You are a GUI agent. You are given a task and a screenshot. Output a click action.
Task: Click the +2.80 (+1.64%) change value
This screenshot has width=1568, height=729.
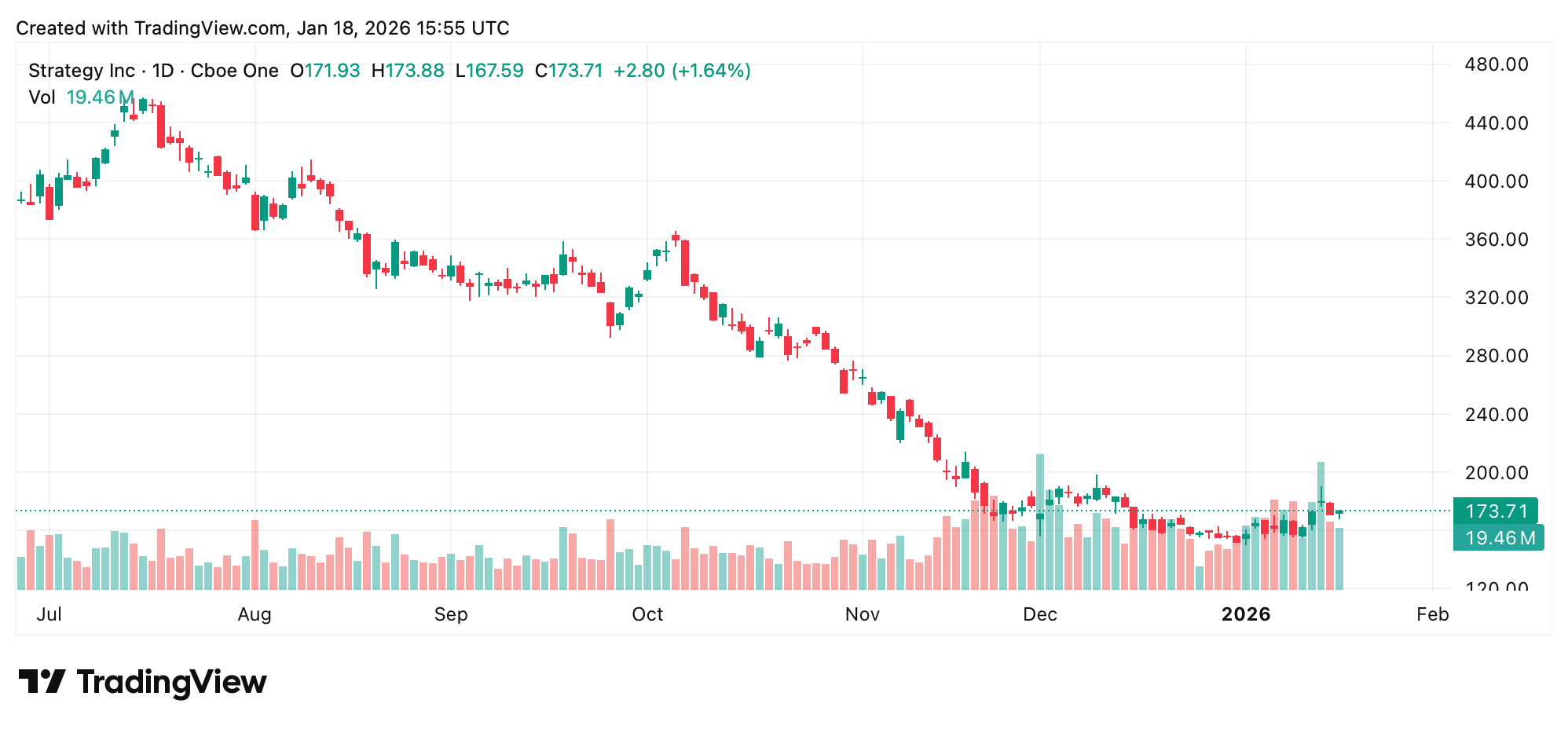click(682, 71)
